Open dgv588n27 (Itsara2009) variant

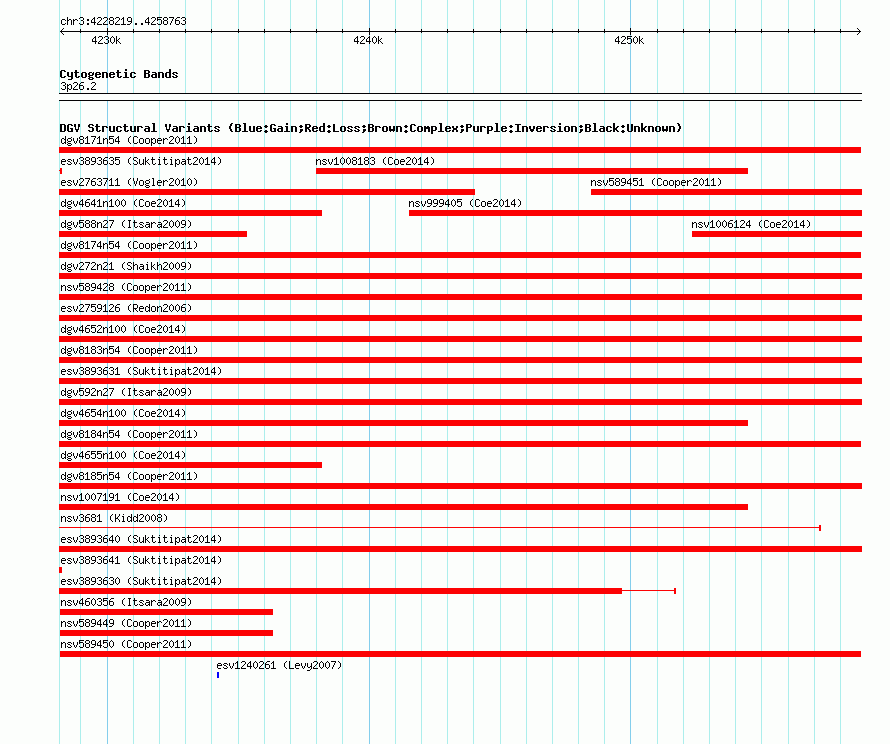pyautogui.click(x=126, y=224)
